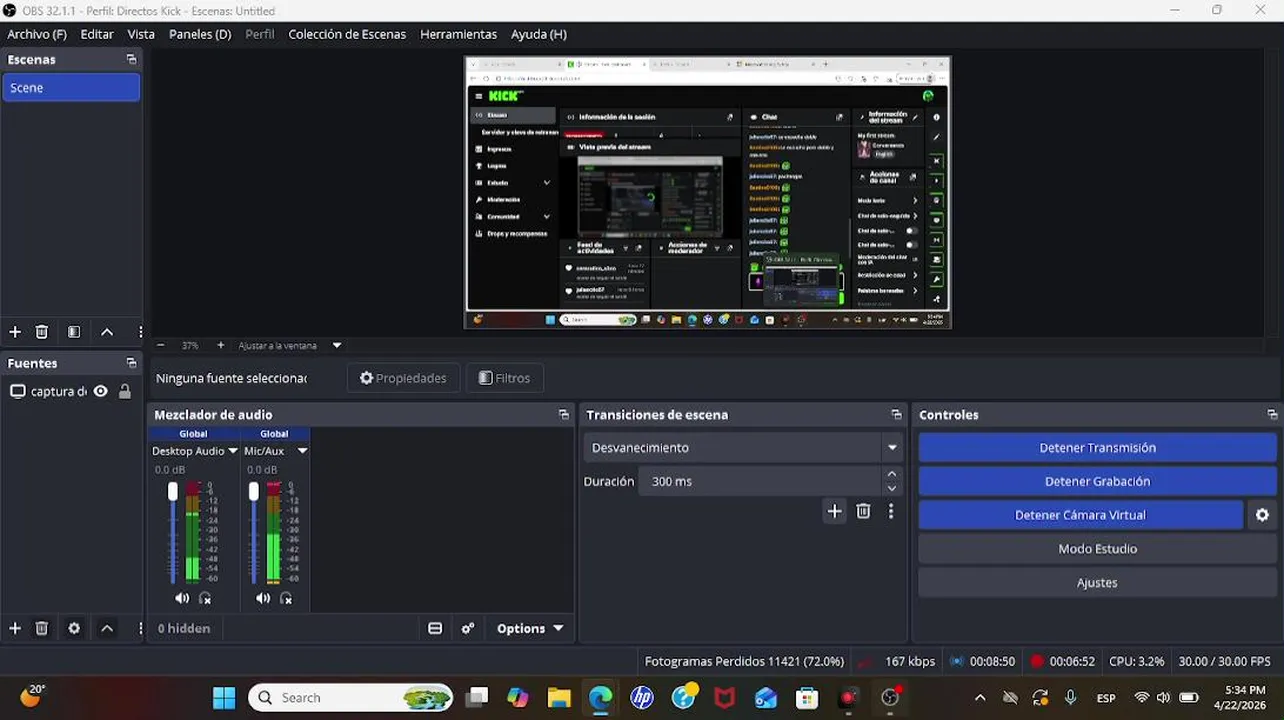Switch mixer layout icon next to 0 hidden
Viewport: 1284px width, 720px height.
pos(435,628)
